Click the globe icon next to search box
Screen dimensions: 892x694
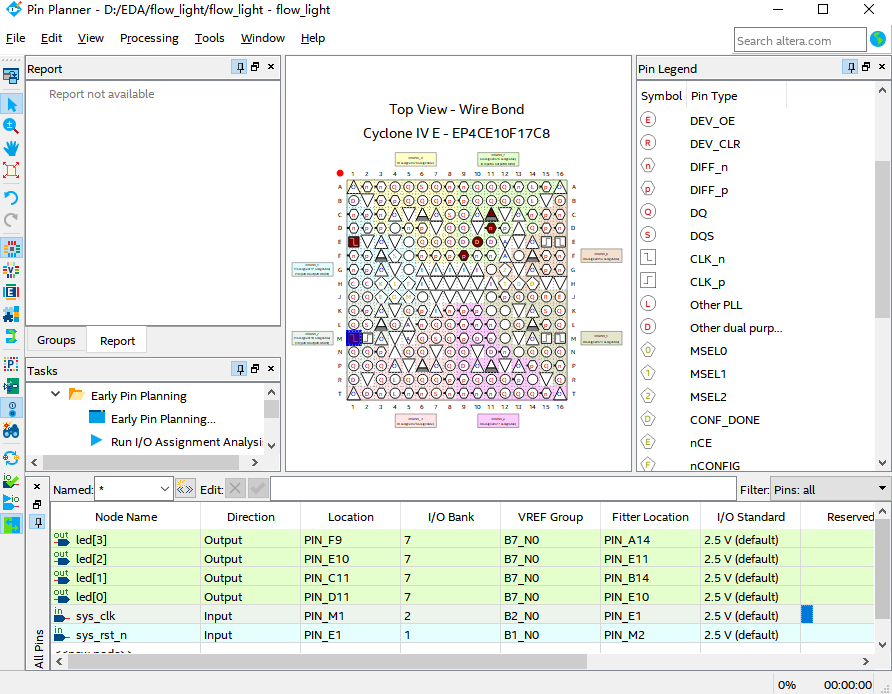click(878, 39)
